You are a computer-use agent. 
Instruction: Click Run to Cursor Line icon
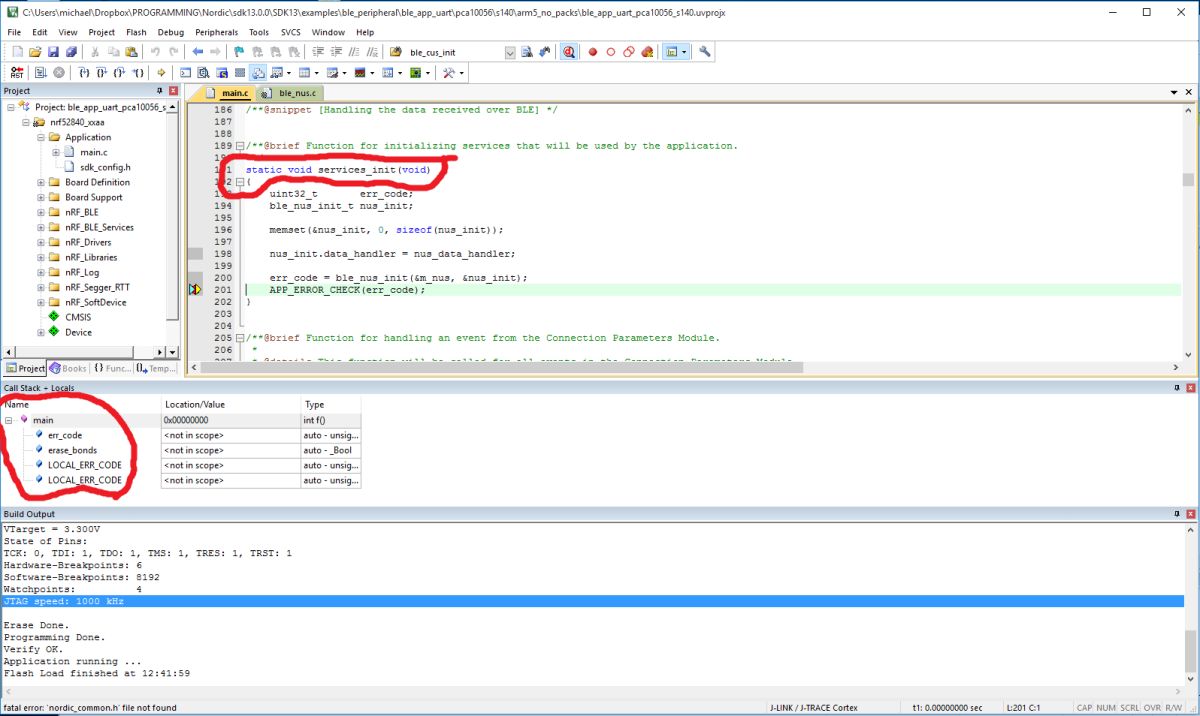click(137, 73)
